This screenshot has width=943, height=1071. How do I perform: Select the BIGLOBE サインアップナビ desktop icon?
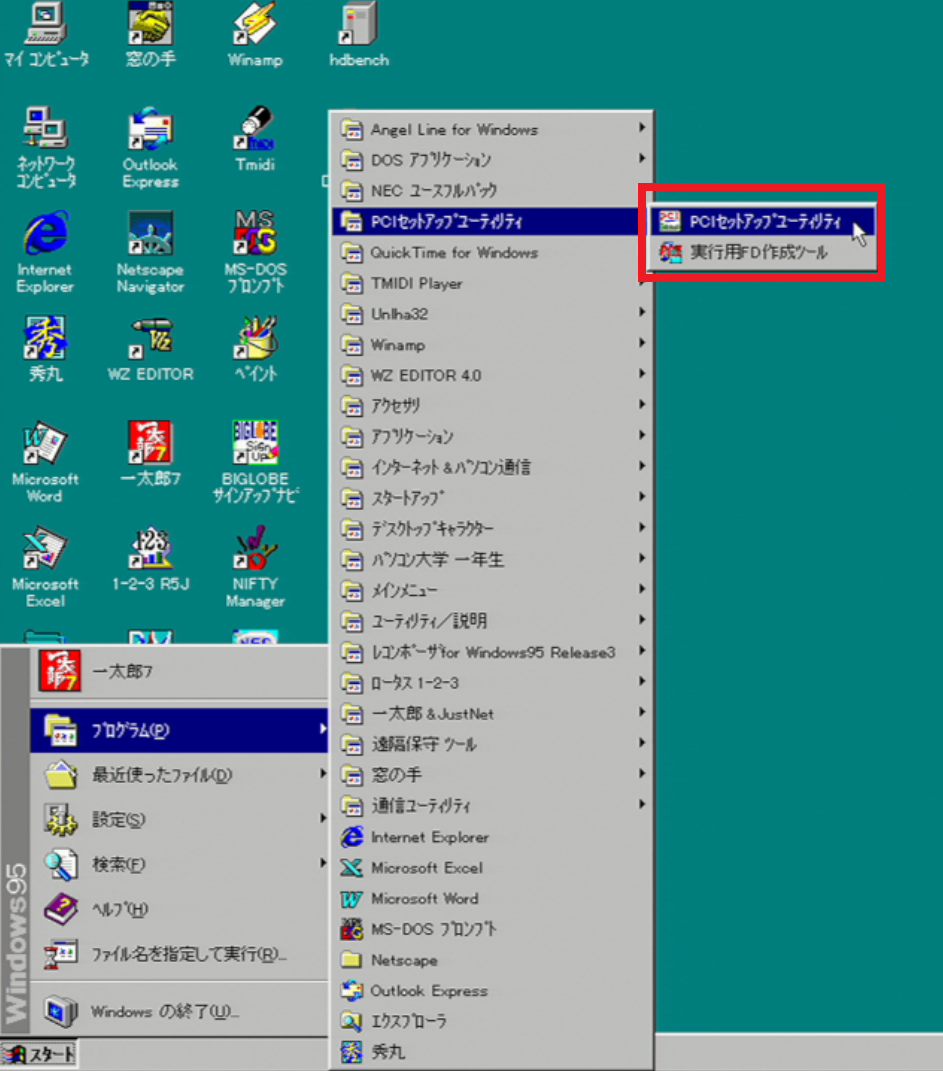[255, 462]
